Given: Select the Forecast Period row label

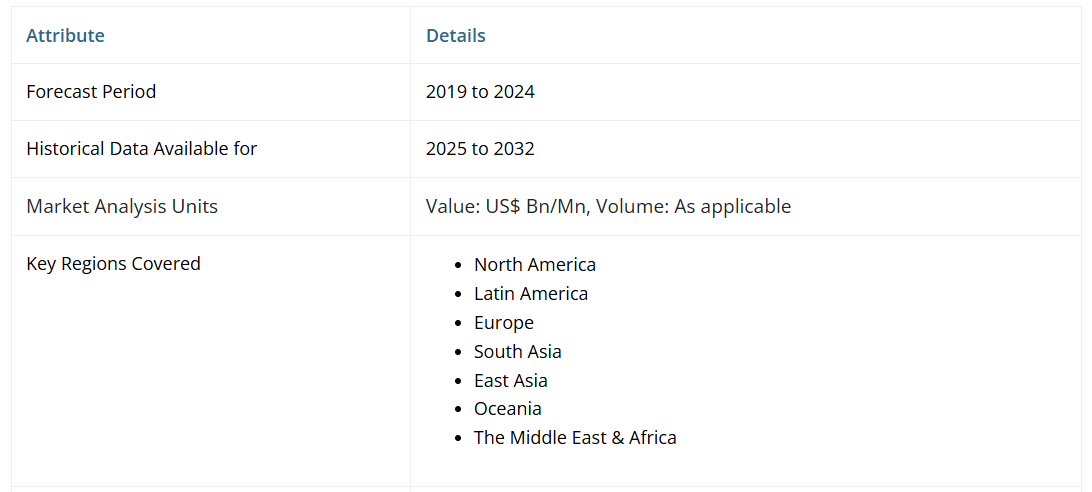Looking at the screenshot, I should 91,91.
